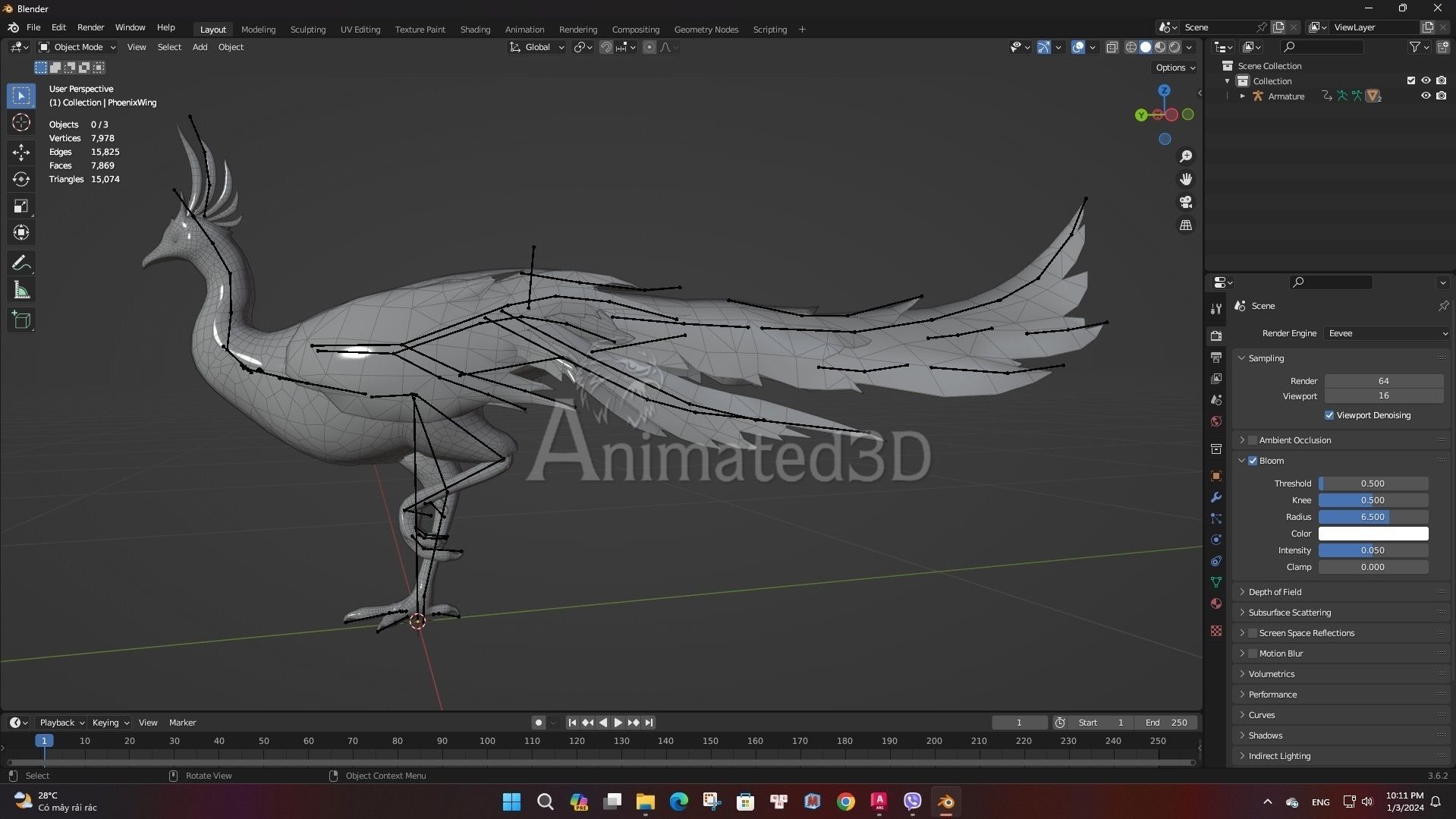Hide the Collection in viewport
Viewport: 1456px width, 819px height.
tap(1426, 80)
